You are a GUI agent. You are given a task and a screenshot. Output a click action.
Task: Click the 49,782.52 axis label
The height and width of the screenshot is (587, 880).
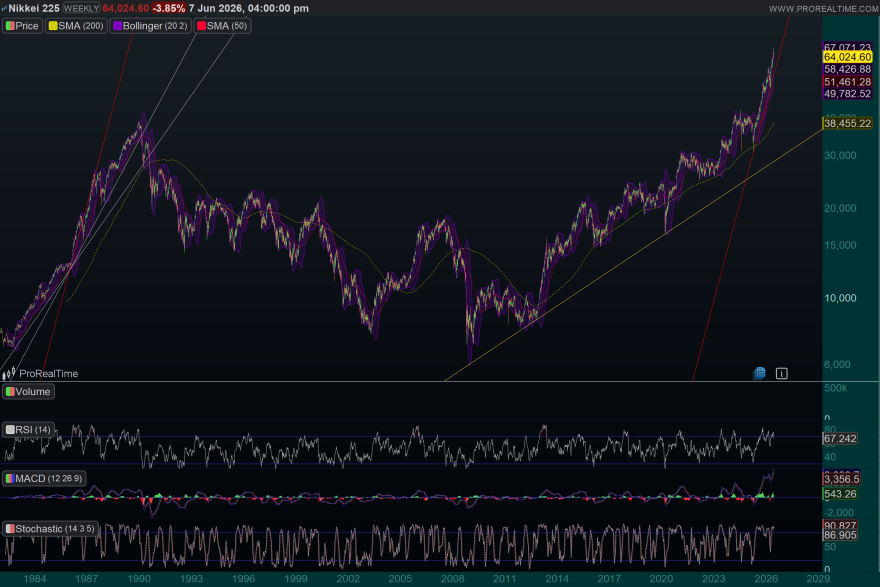847,94
